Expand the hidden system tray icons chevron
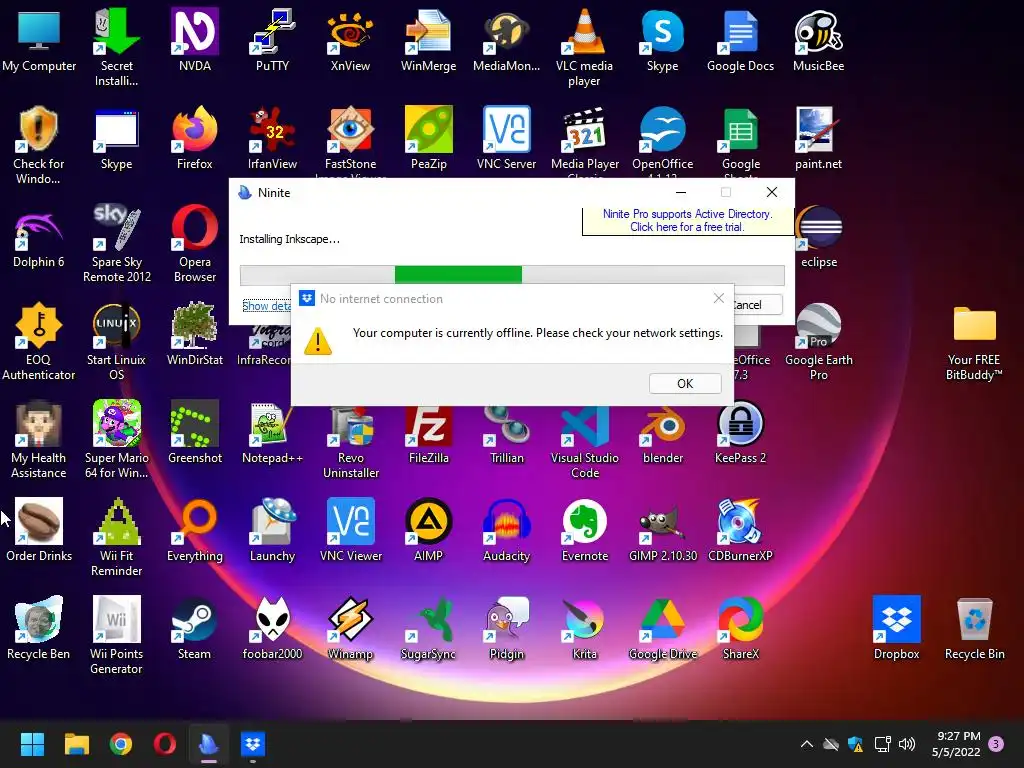 [x=807, y=744]
